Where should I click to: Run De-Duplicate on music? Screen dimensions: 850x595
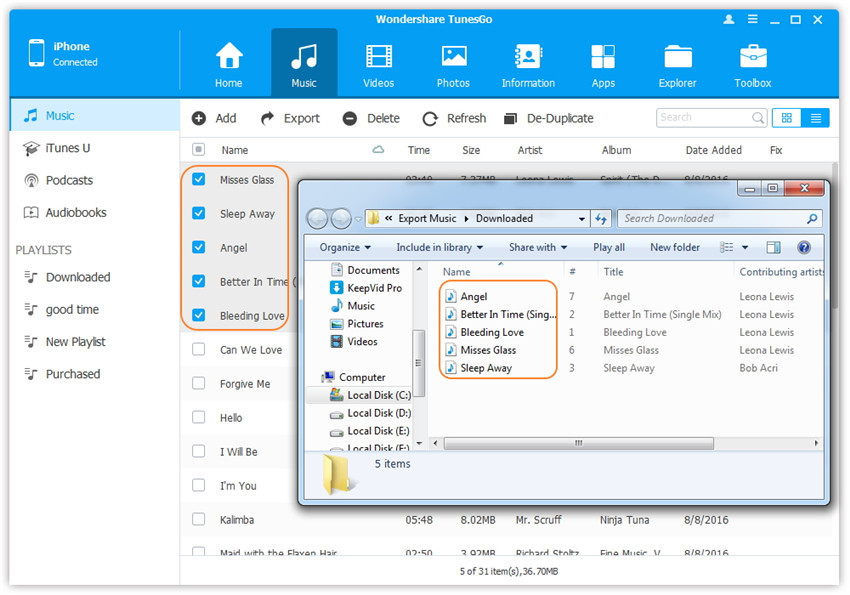[549, 118]
